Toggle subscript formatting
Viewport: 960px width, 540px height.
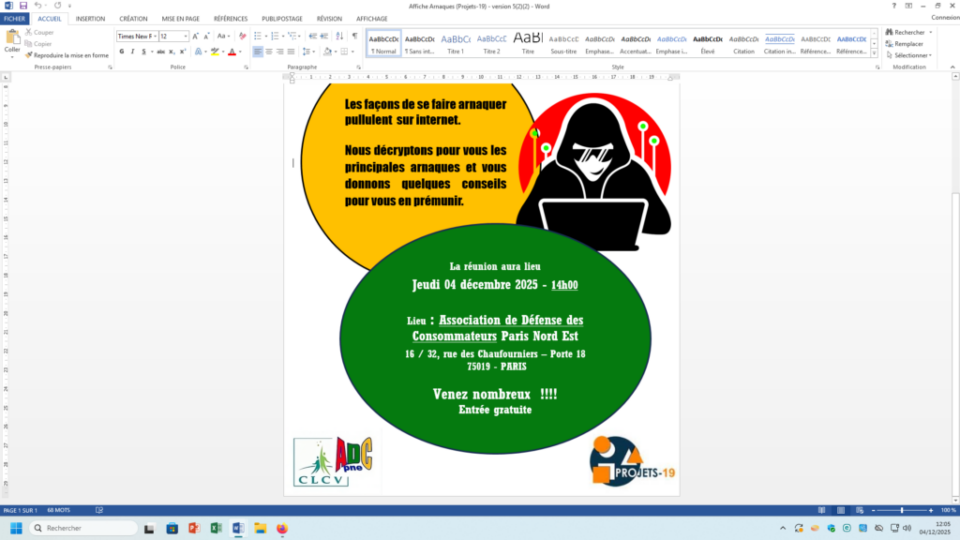coord(172,51)
